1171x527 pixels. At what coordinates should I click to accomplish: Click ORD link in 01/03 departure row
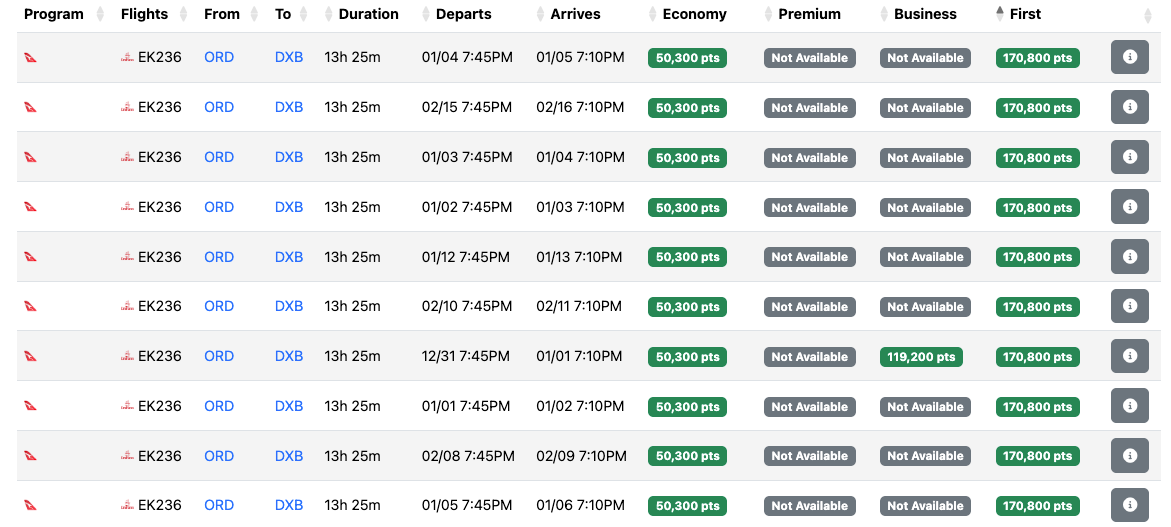click(x=219, y=158)
